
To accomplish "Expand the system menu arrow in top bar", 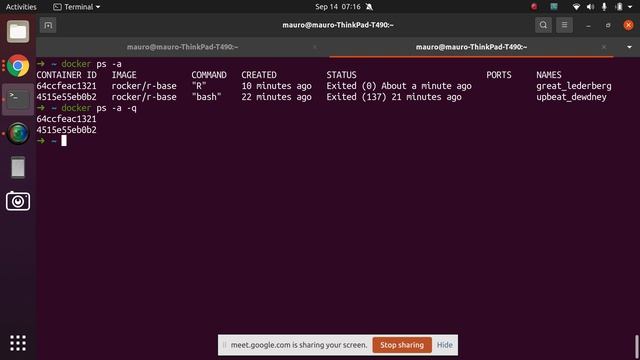I will pyautogui.click(x=630, y=7).
